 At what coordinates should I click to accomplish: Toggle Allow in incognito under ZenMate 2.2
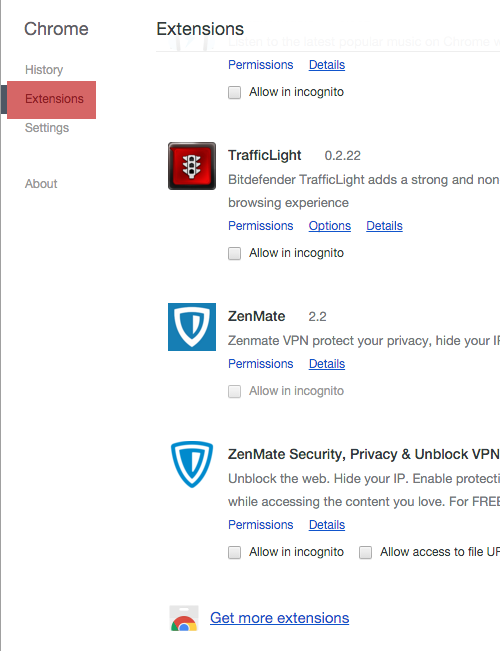234,391
